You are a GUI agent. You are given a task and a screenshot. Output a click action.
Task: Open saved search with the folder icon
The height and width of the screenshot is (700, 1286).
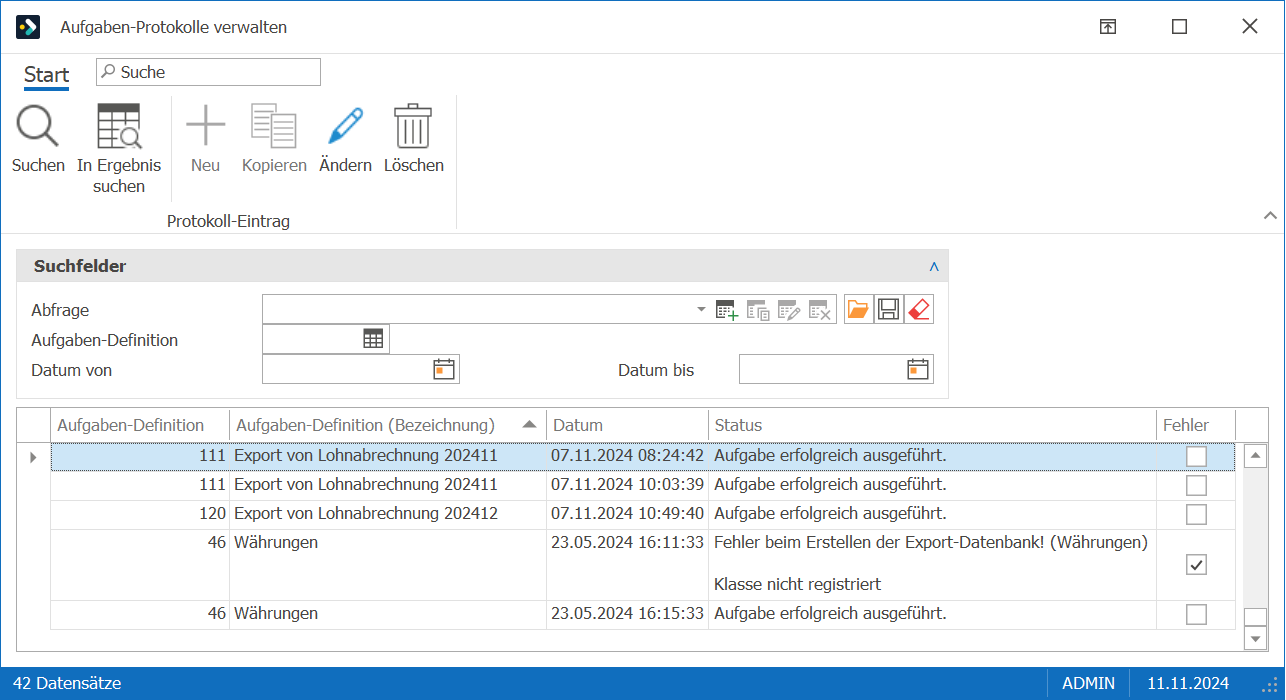point(858,310)
